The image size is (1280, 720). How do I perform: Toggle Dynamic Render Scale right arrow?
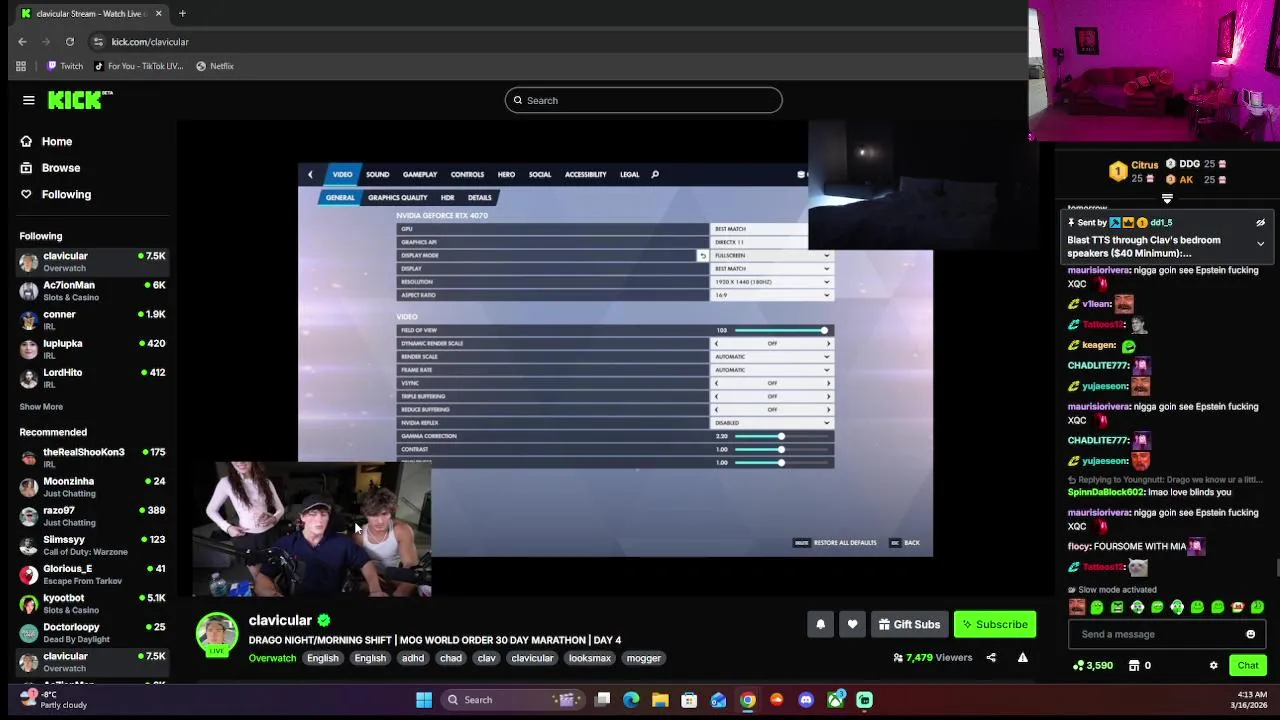click(828, 343)
